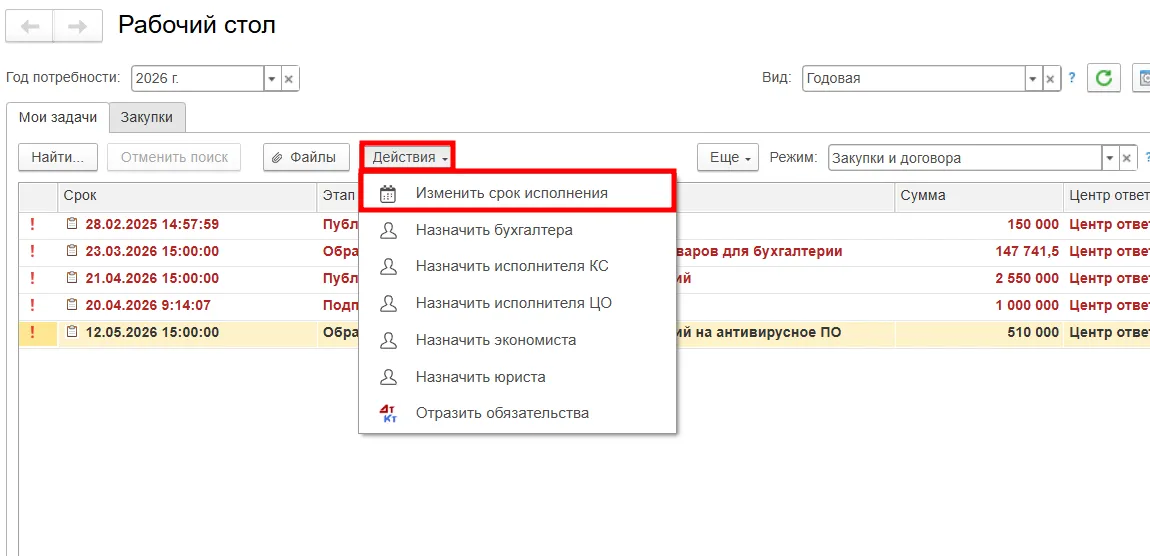This screenshot has height=556, width=1150.
Task: Select date cell 23.03.2026 15:00:00
Action: pos(187,252)
